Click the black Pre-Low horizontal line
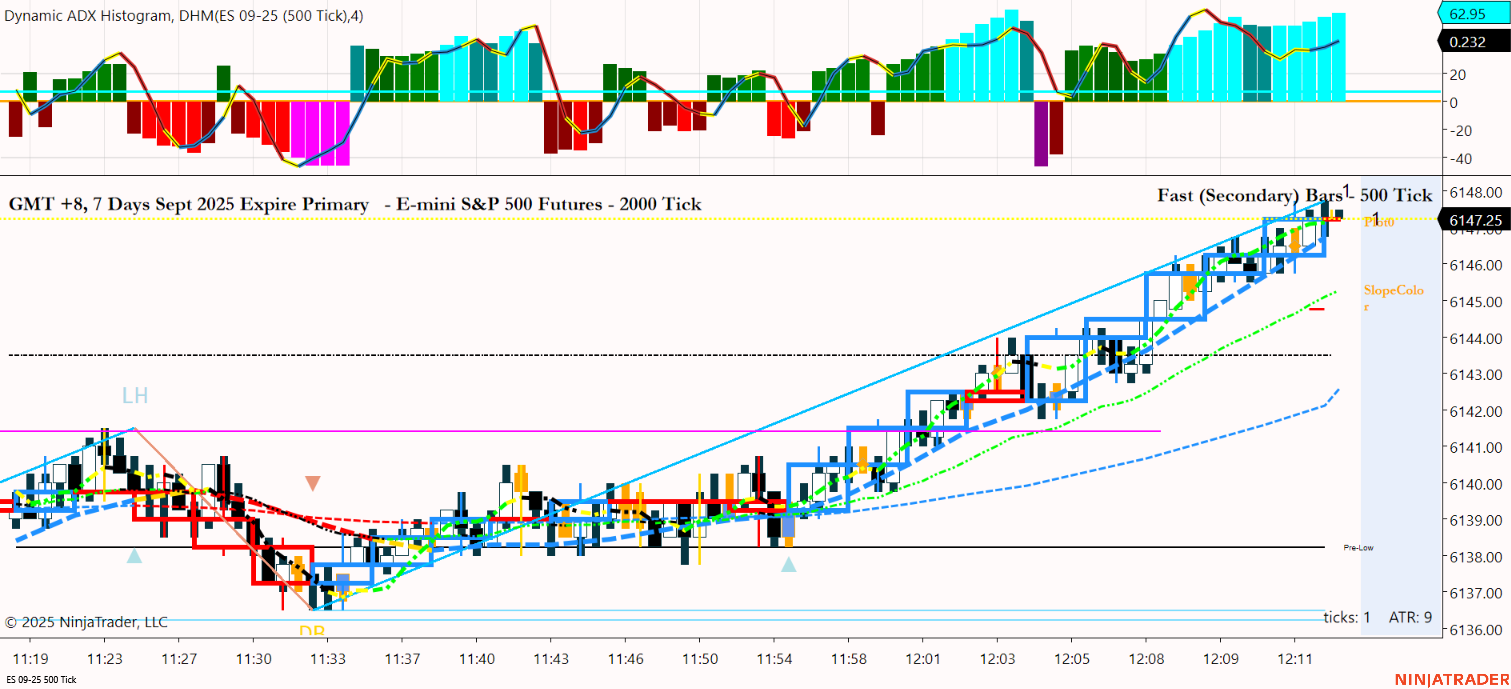 pyautogui.click(x=670, y=547)
